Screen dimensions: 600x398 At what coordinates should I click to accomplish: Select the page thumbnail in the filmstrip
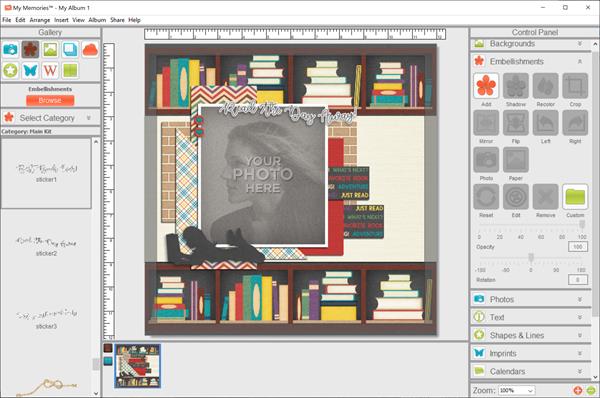coord(138,366)
